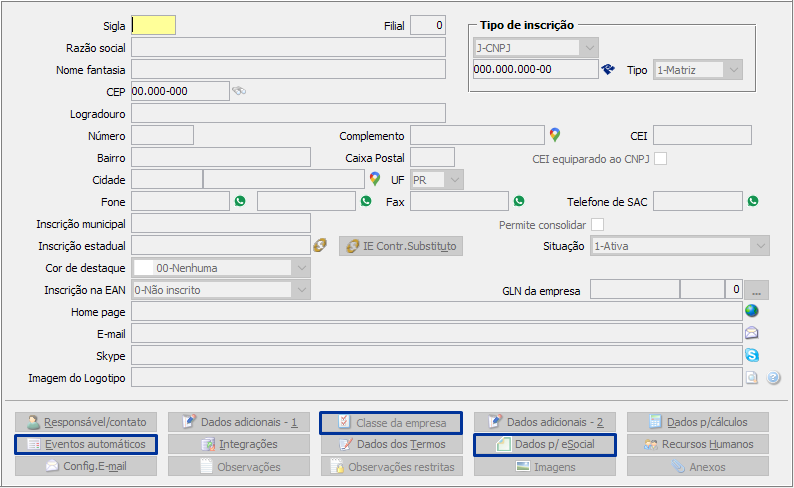Click the Skype icon at row end

tap(752, 355)
